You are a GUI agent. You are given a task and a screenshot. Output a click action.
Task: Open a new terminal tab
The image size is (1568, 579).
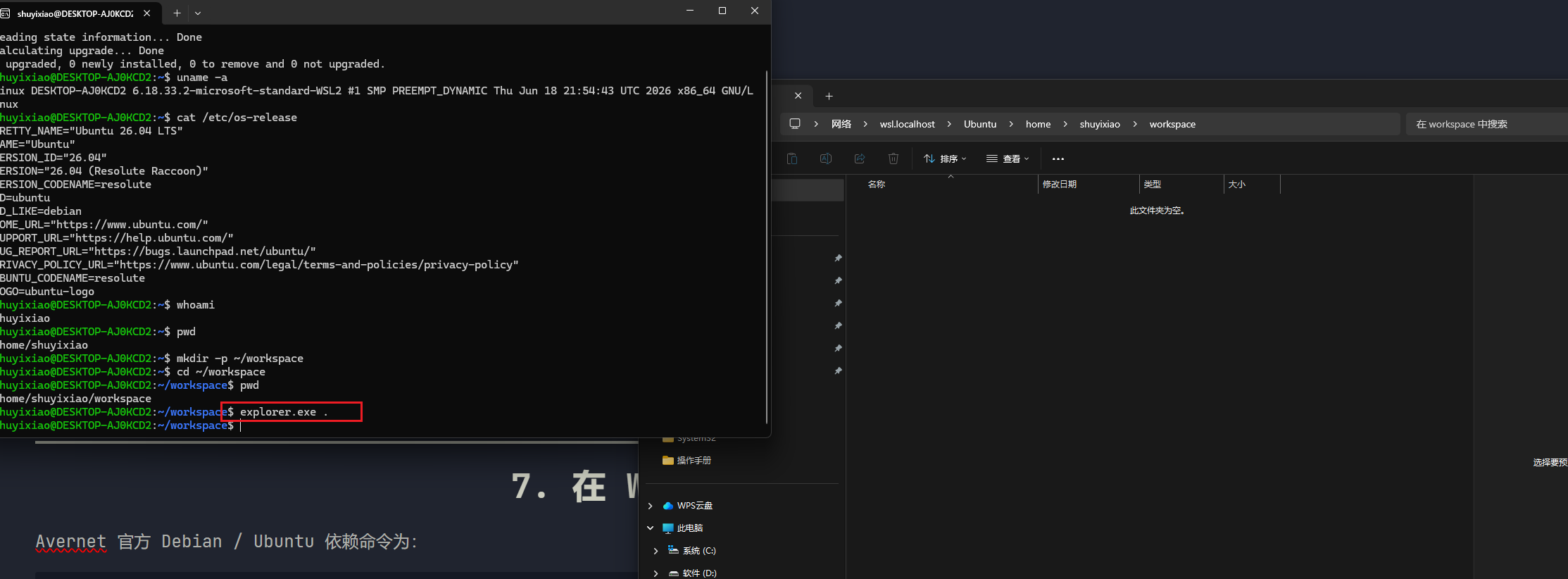[177, 13]
